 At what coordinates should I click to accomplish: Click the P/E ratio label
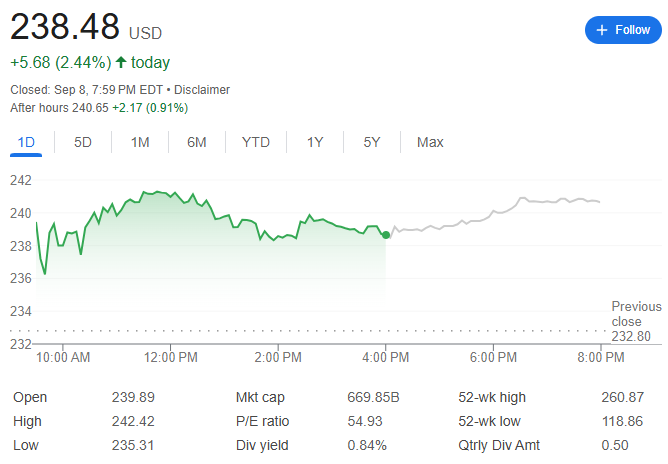point(262,421)
